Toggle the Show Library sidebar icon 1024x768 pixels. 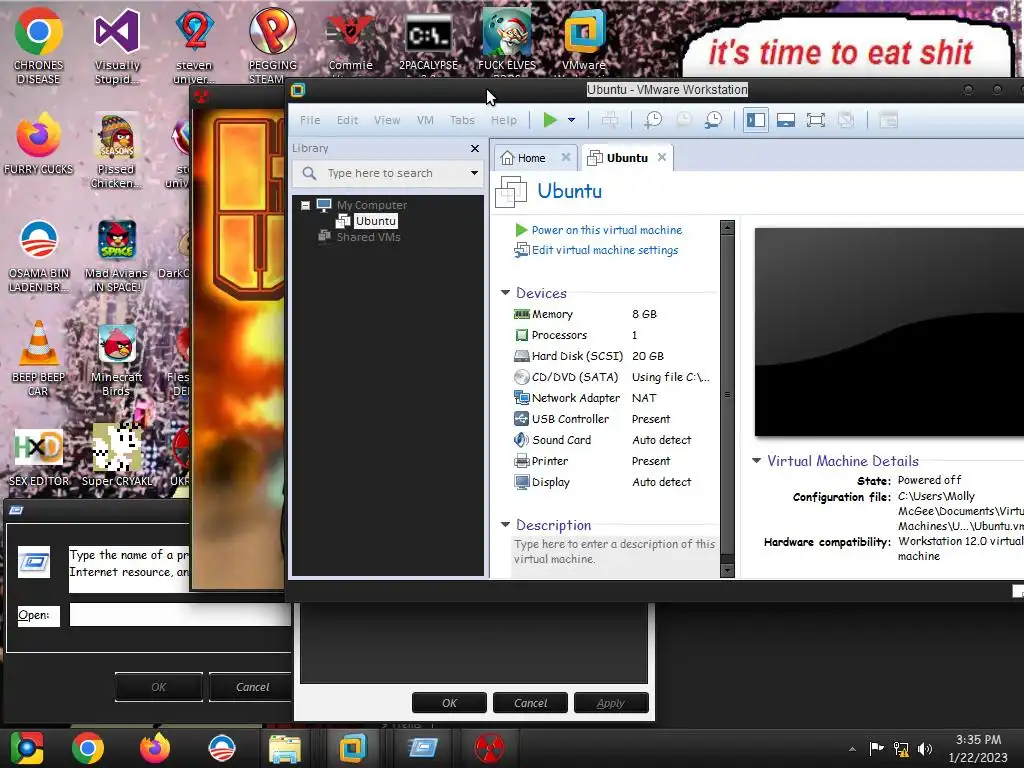tap(756, 120)
